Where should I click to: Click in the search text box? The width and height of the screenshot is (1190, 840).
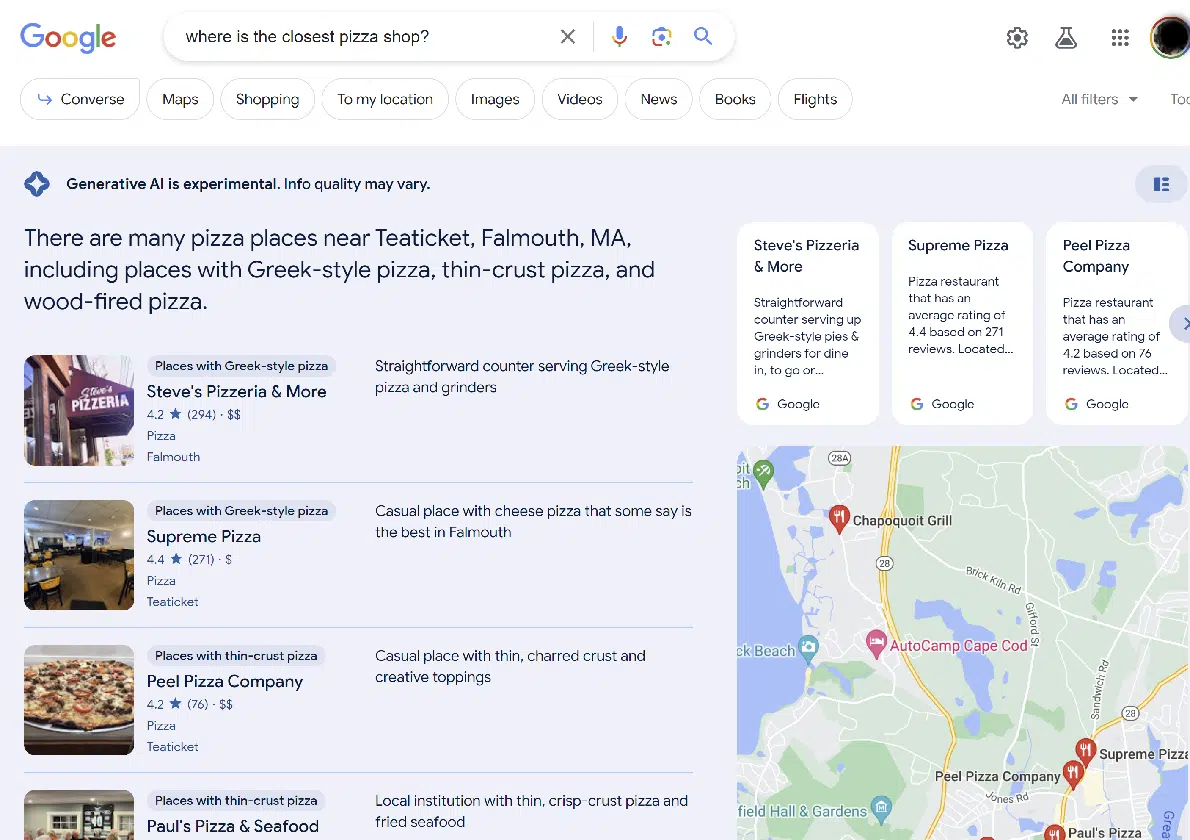click(365, 37)
